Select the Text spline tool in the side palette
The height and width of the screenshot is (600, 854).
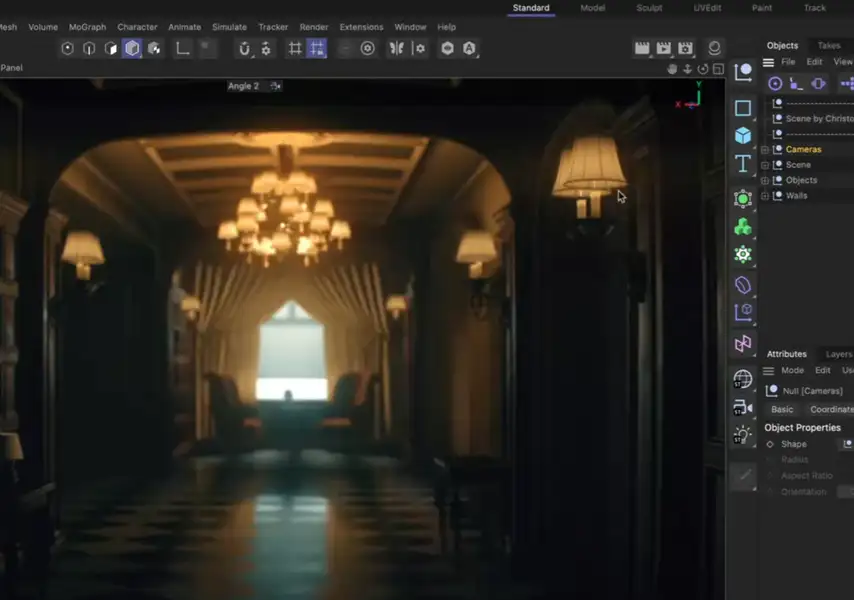[x=742, y=164]
